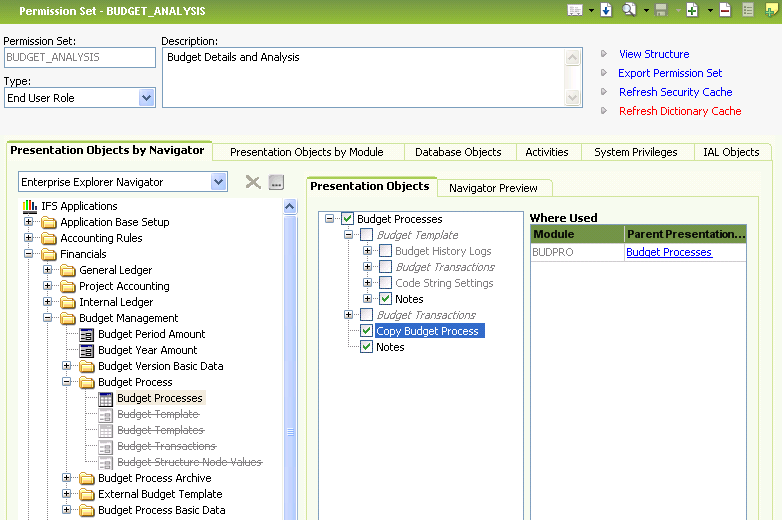Uncheck the Copy Budget Process checkbox

366,331
